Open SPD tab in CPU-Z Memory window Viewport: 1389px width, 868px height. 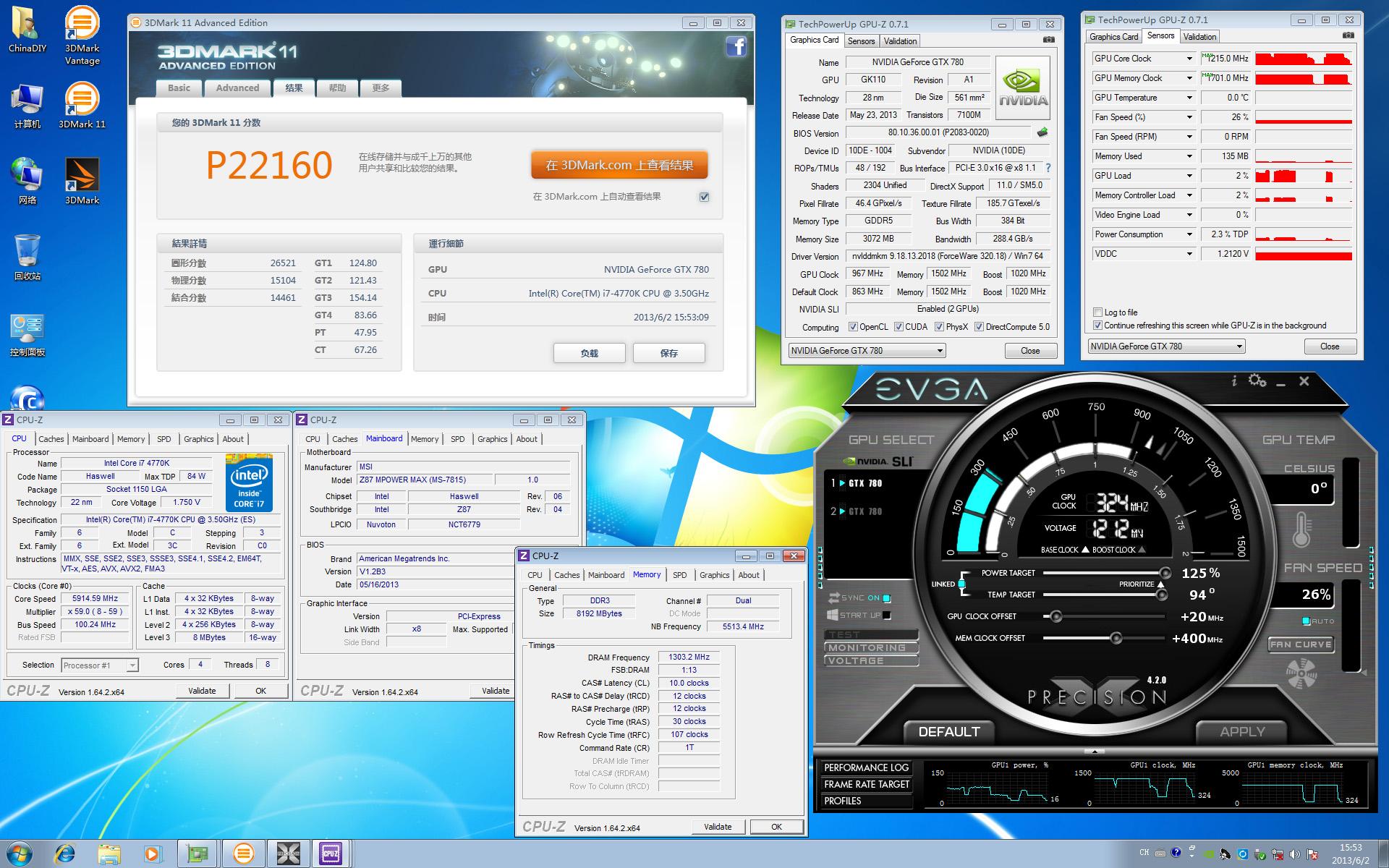coord(680,575)
